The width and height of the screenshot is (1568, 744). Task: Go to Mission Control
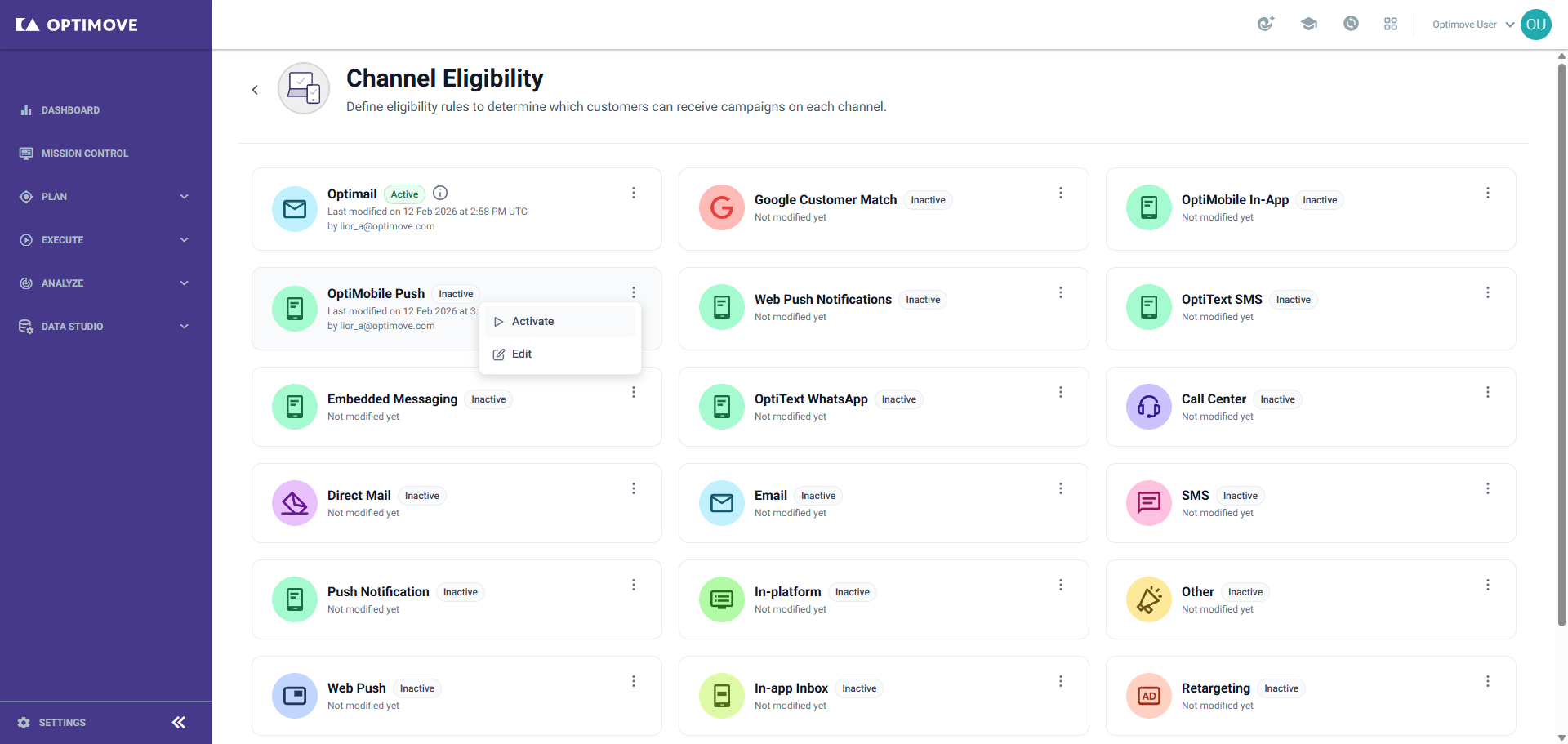coord(85,154)
